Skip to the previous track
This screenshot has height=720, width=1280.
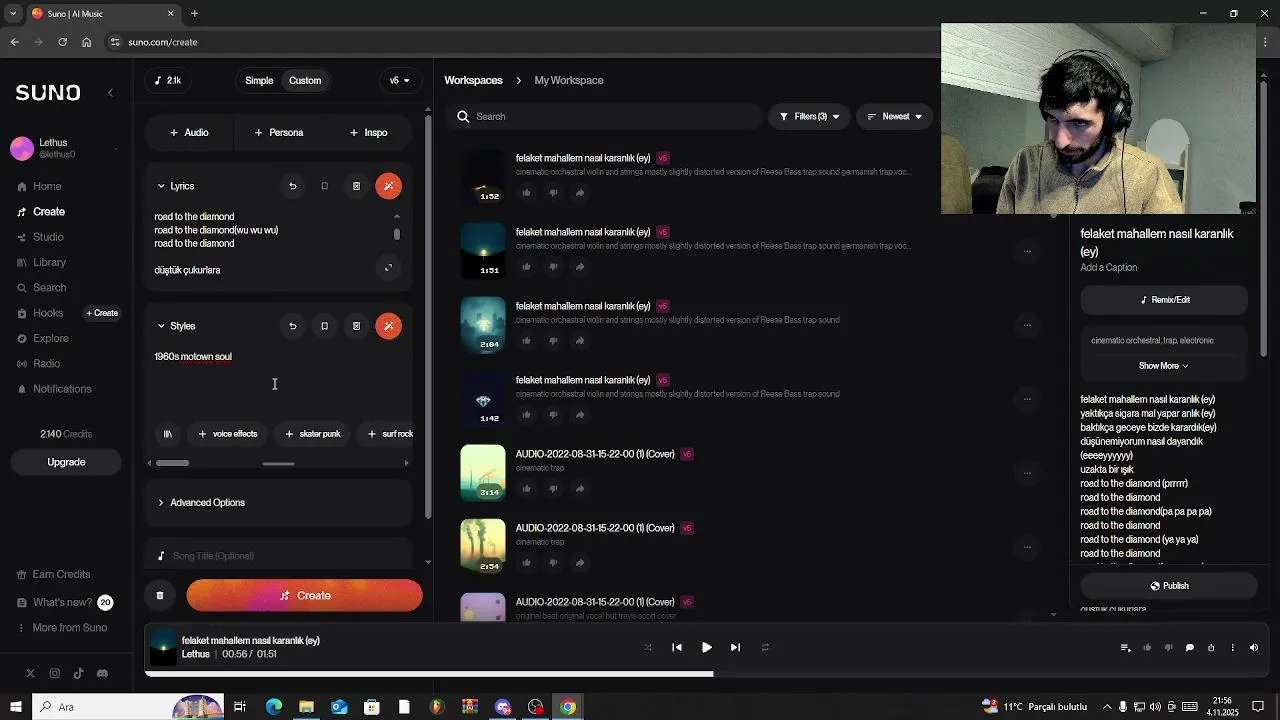pyautogui.click(x=677, y=647)
